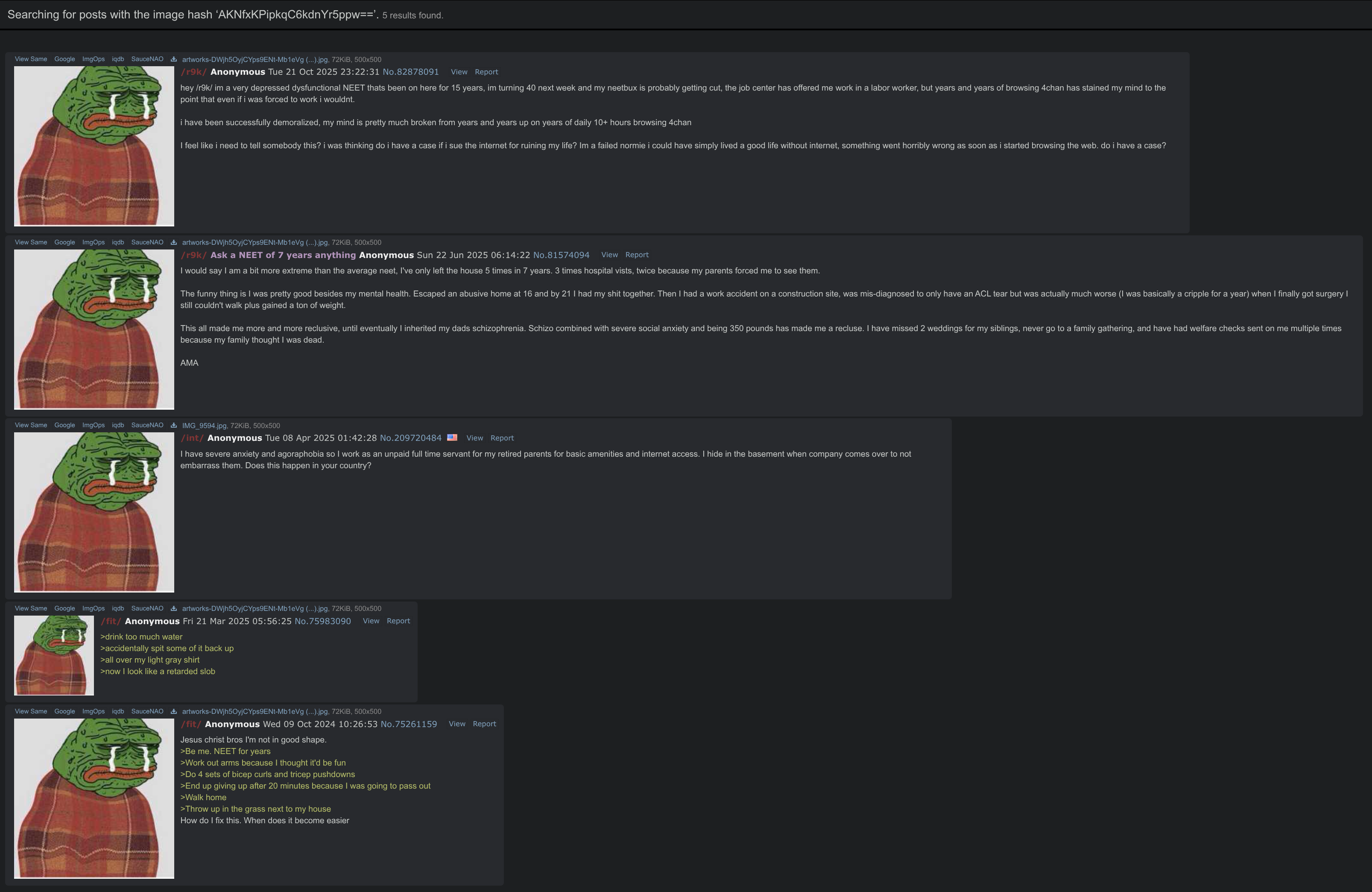This screenshot has height=892, width=1372.
Task: Click download icon for post No.81574094
Action: [x=173, y=242]
